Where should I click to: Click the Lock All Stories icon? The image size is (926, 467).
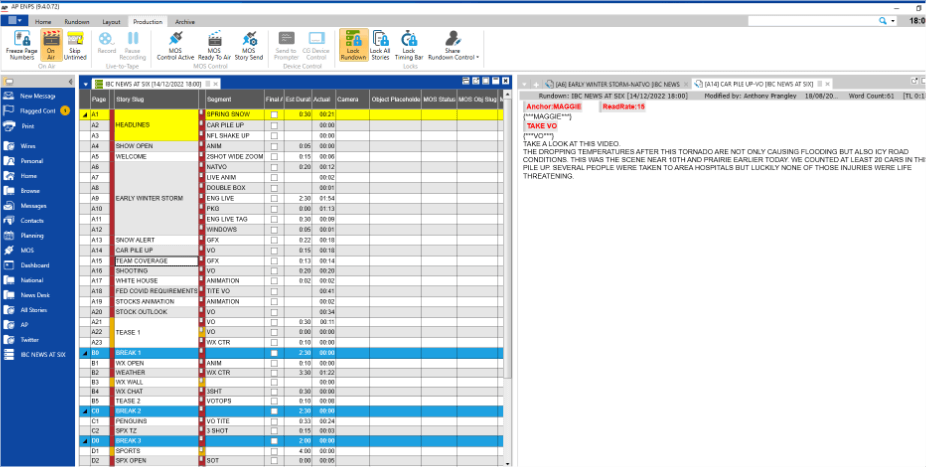tap(380, 46)
